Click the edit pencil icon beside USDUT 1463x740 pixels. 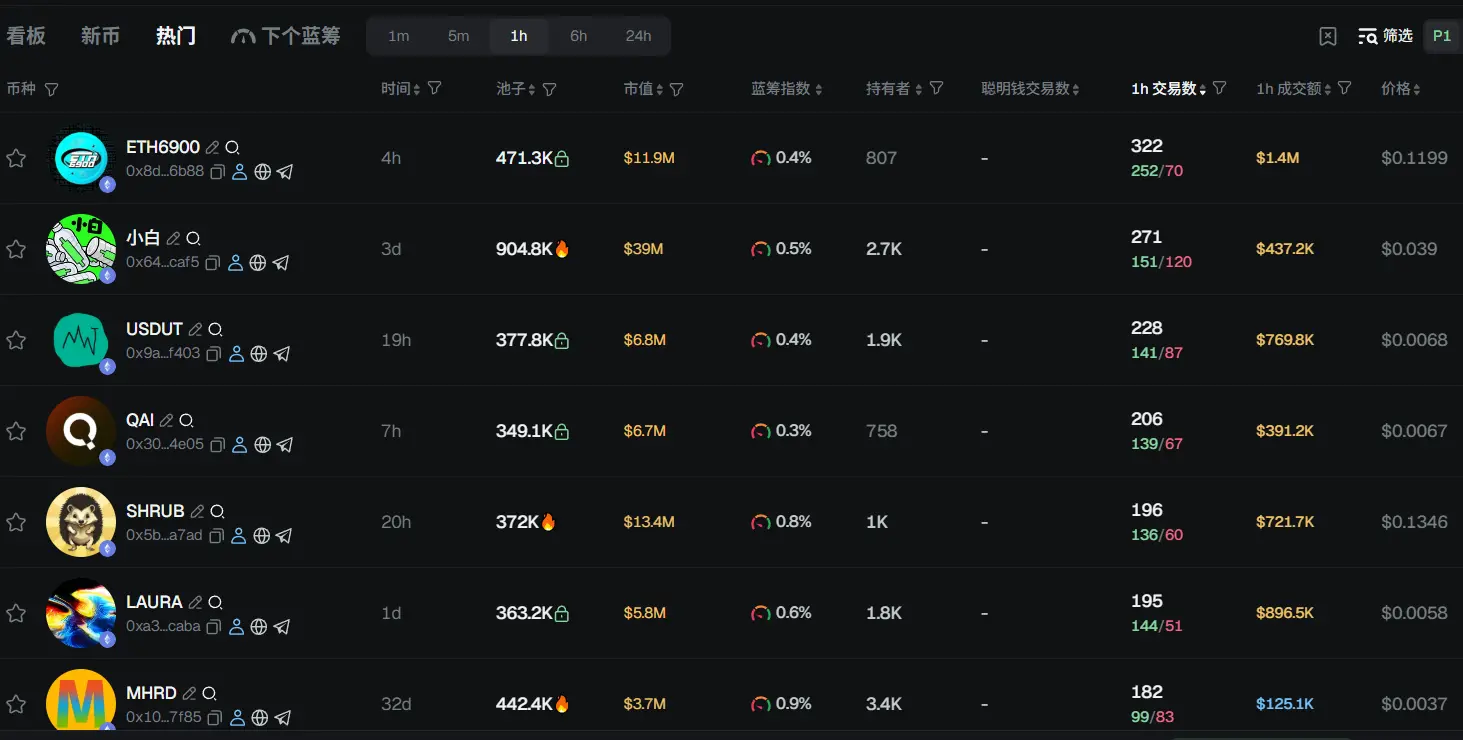[195, 330]
